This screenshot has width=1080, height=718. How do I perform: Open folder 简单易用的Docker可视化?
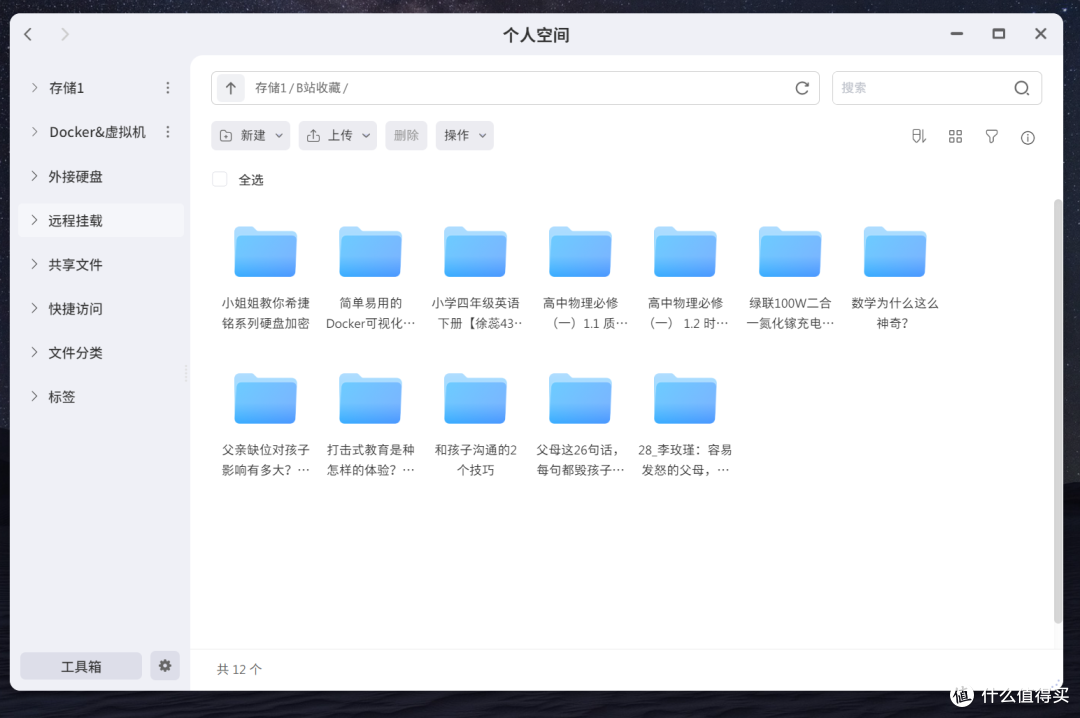click(x=371, y=278)
